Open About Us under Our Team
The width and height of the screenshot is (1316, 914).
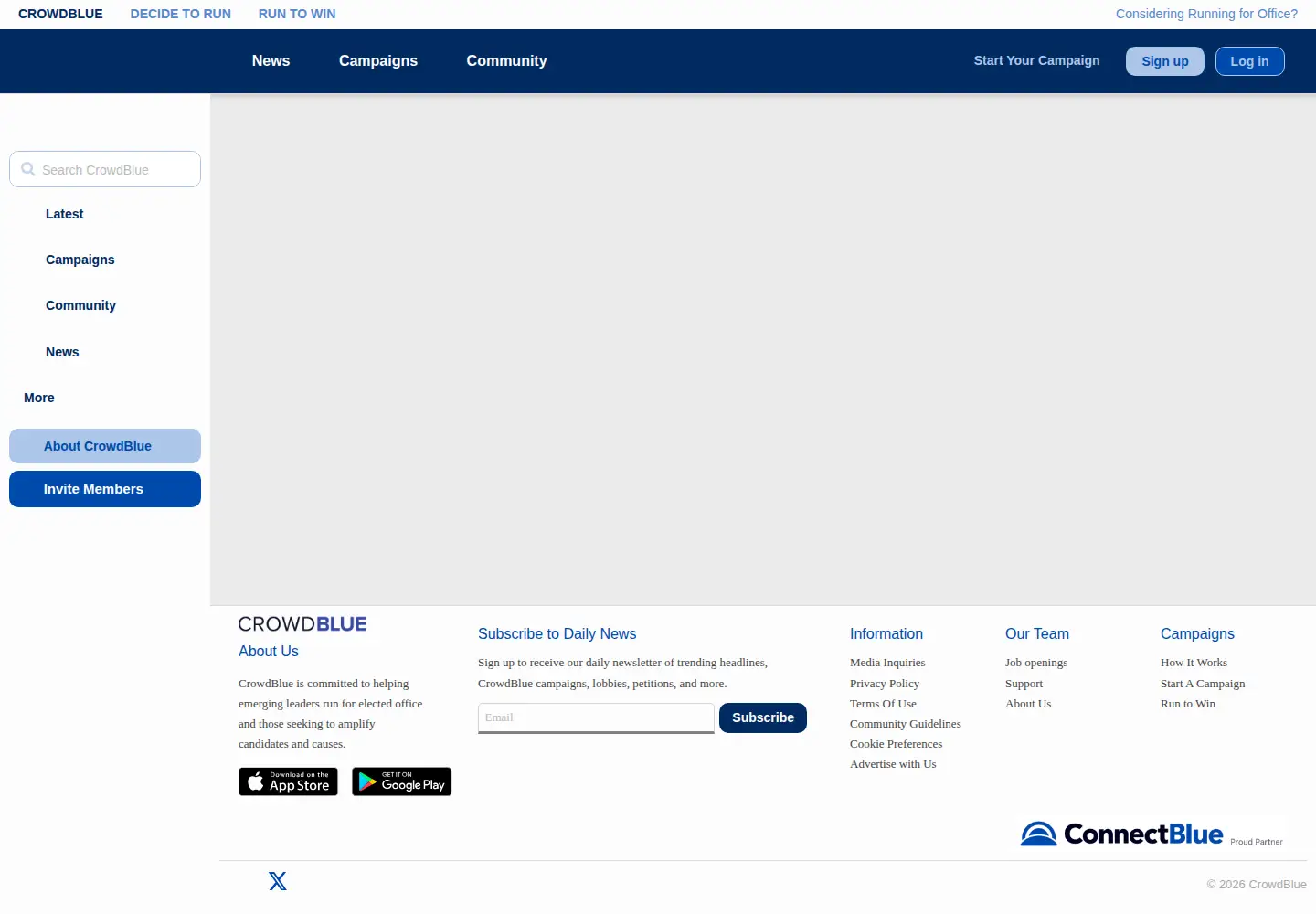pos(1028,704)
